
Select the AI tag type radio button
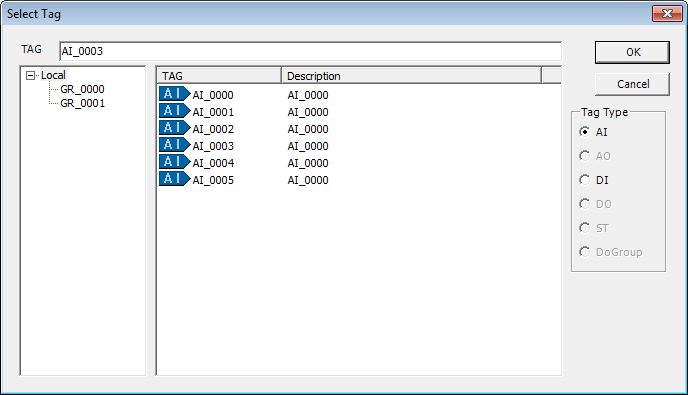coord(584,132)
